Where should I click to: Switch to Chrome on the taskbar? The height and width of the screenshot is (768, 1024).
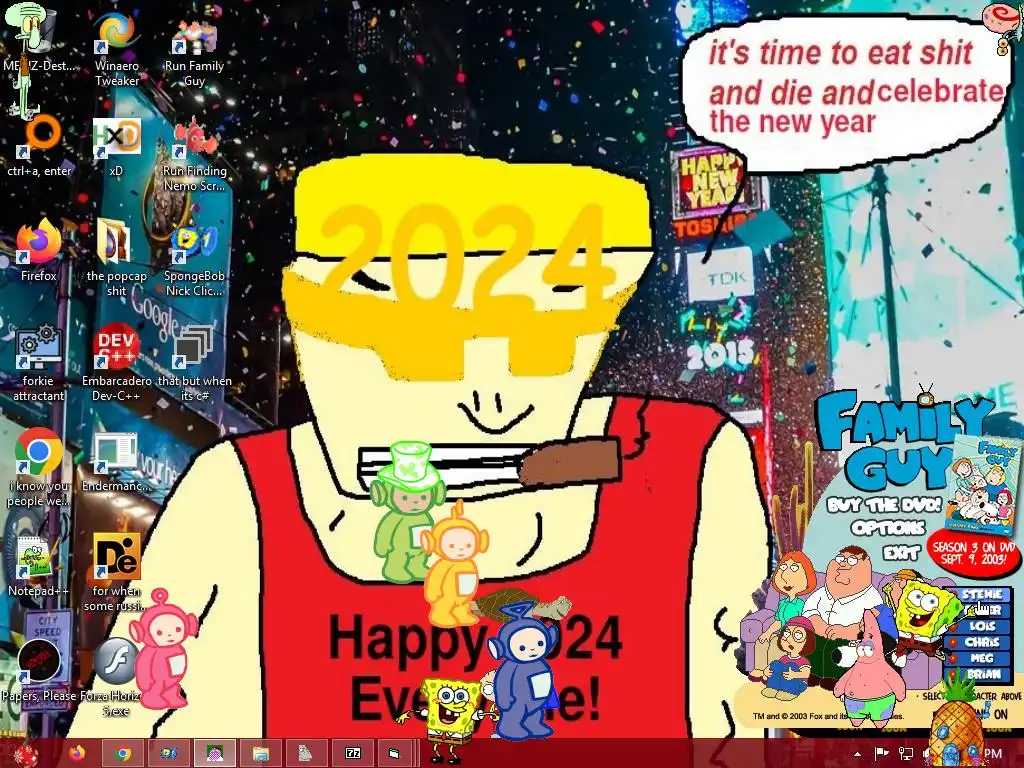click(123, 754)
